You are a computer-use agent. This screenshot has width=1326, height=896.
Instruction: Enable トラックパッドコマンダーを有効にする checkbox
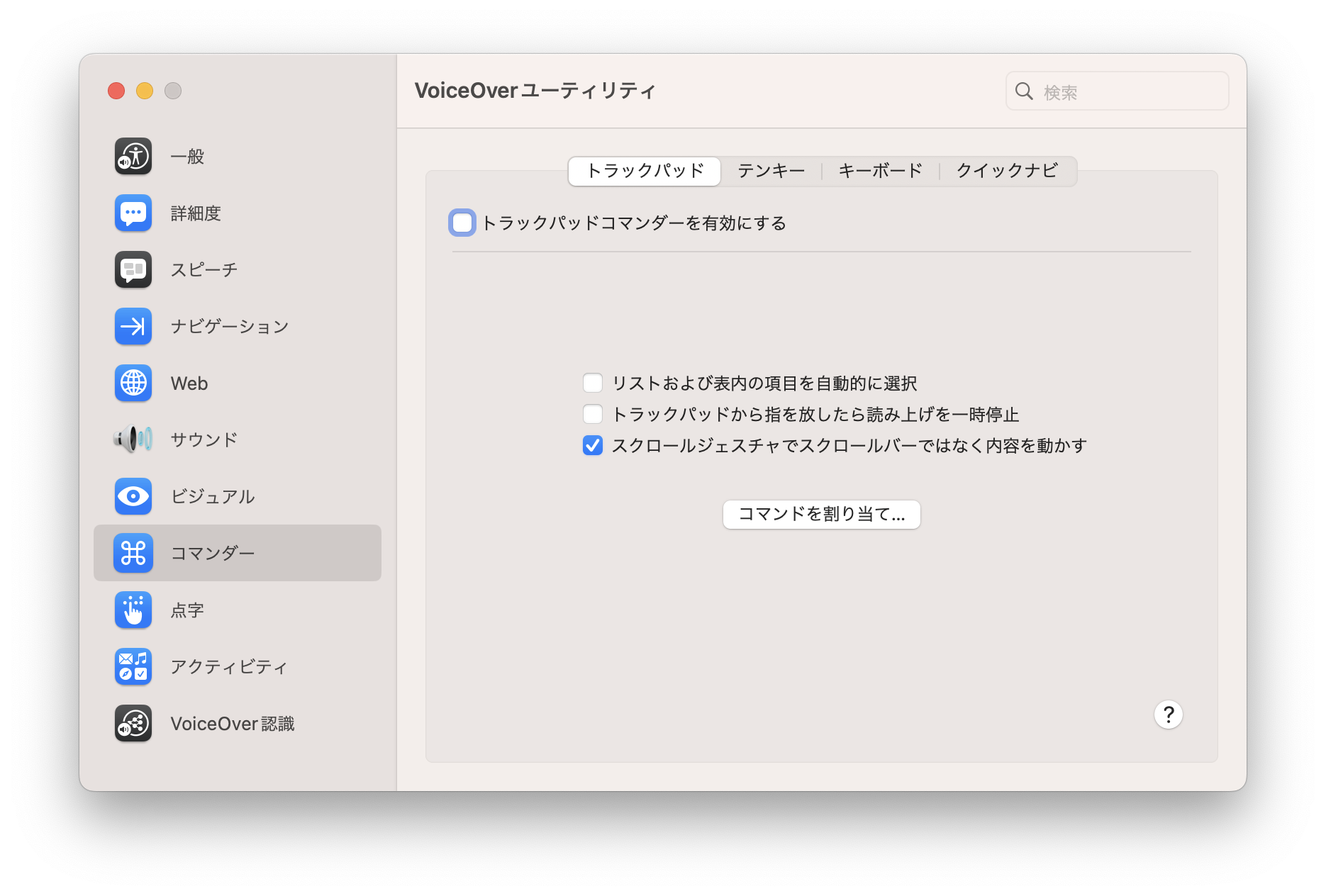(462, 223)
